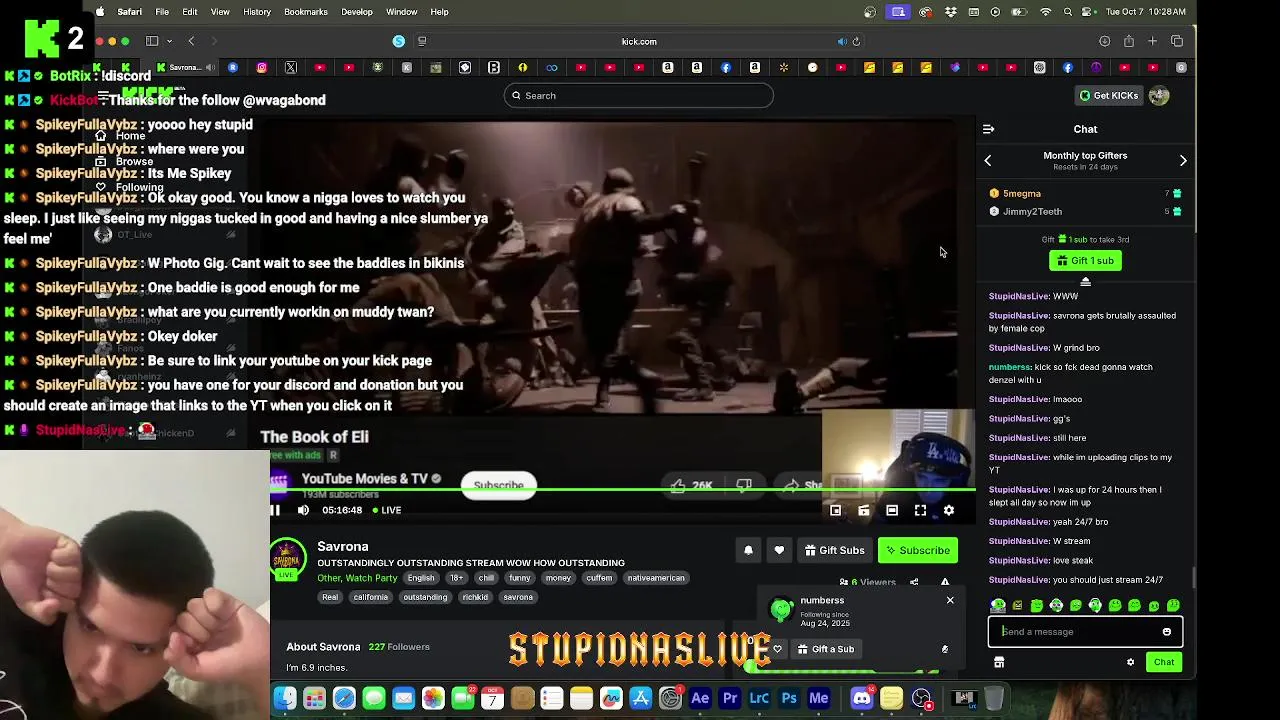Open the user profile avatar menu
The image size is (1280, 720).
(x=1159, y=96)
